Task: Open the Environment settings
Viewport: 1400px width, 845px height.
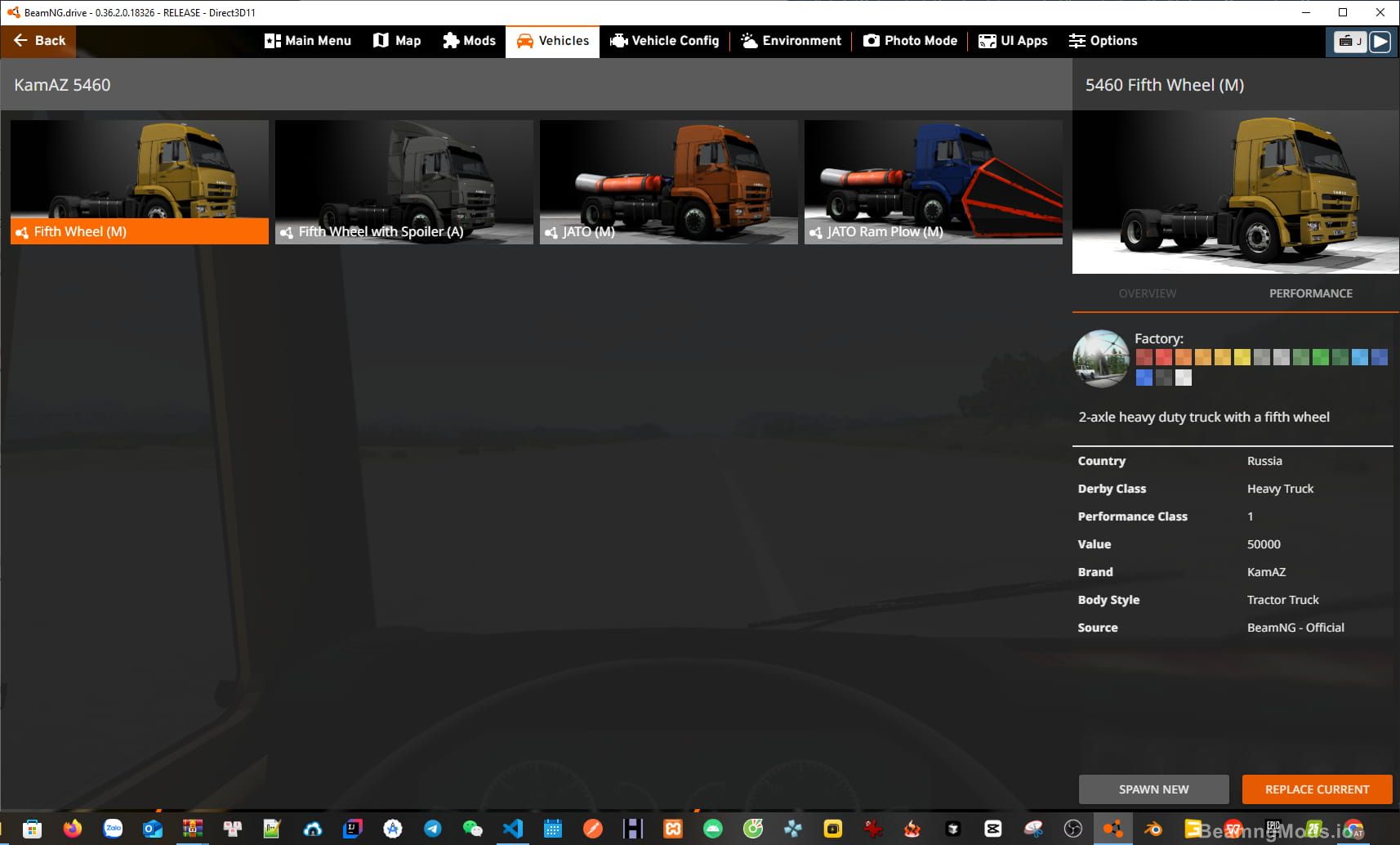Action: (x=791, y=41)
